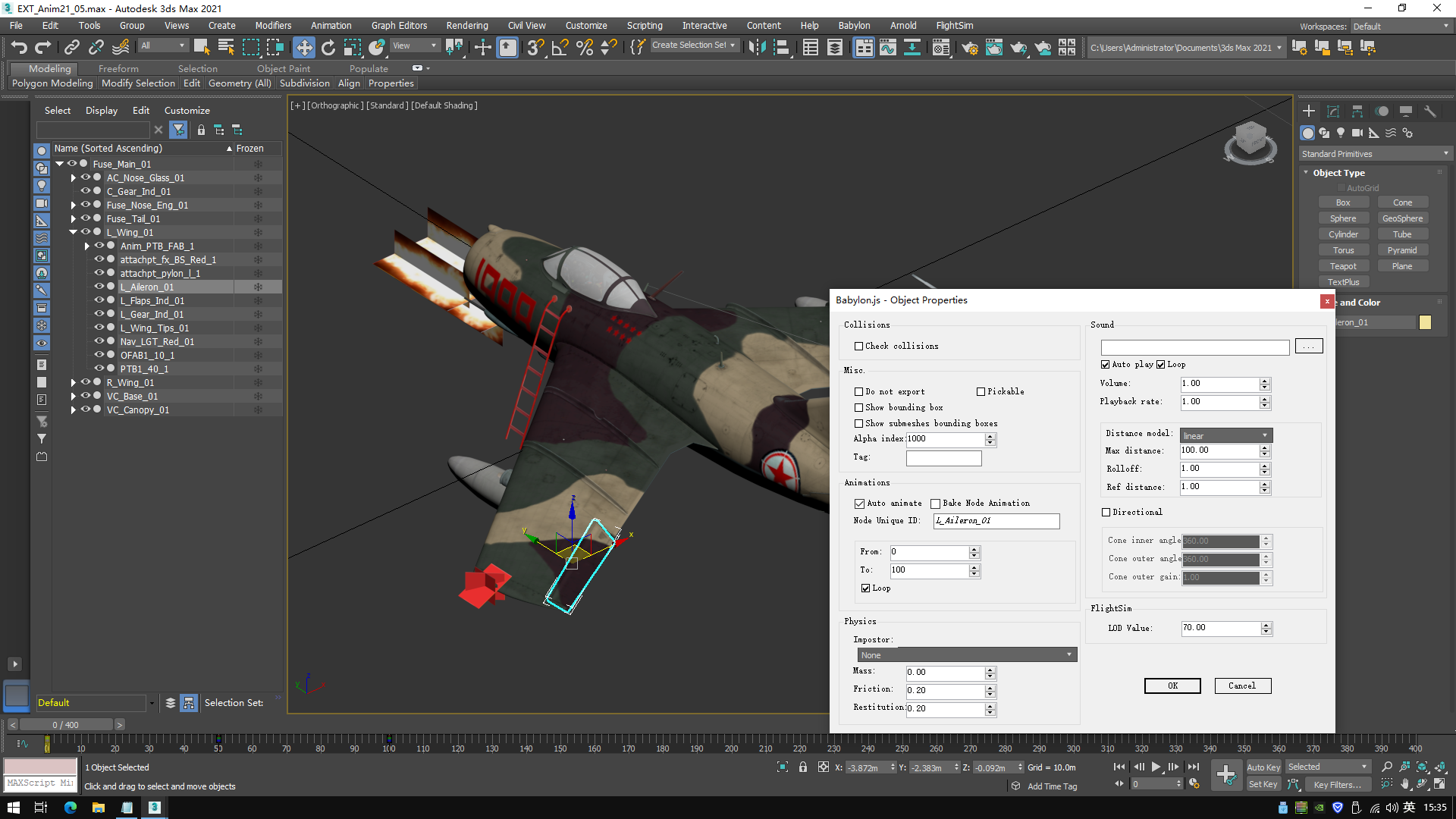Click the yellow object color swatch
1456x819 pixels.
(x=1425, y=322)
